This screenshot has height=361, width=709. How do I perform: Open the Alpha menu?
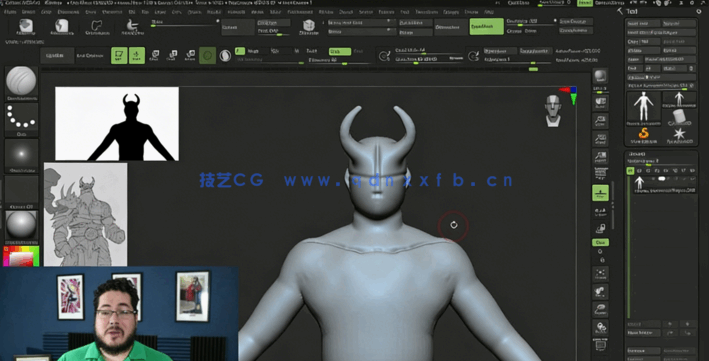click(x=10, y=12)
